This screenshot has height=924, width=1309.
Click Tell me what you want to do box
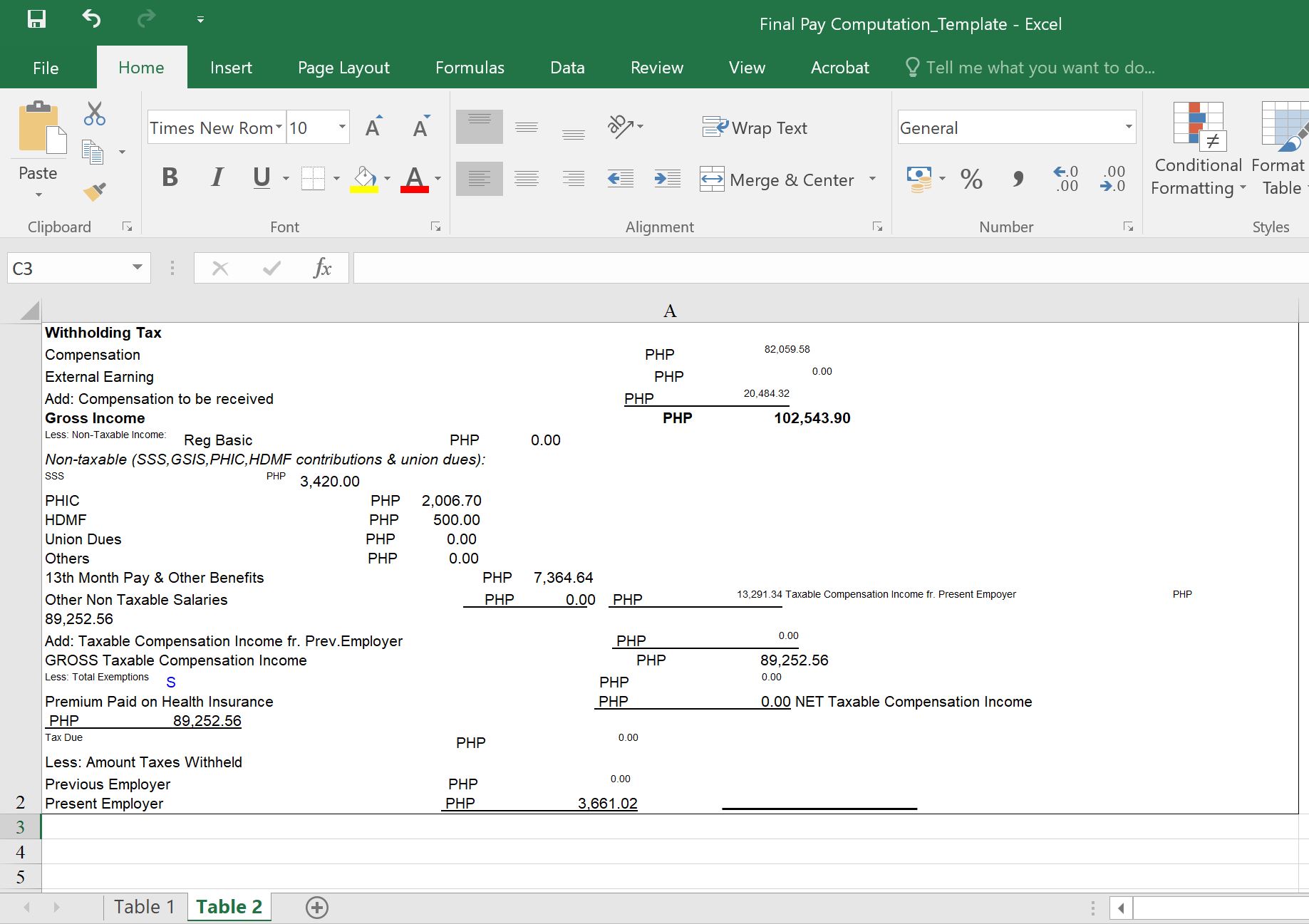tap(1030, 68)
